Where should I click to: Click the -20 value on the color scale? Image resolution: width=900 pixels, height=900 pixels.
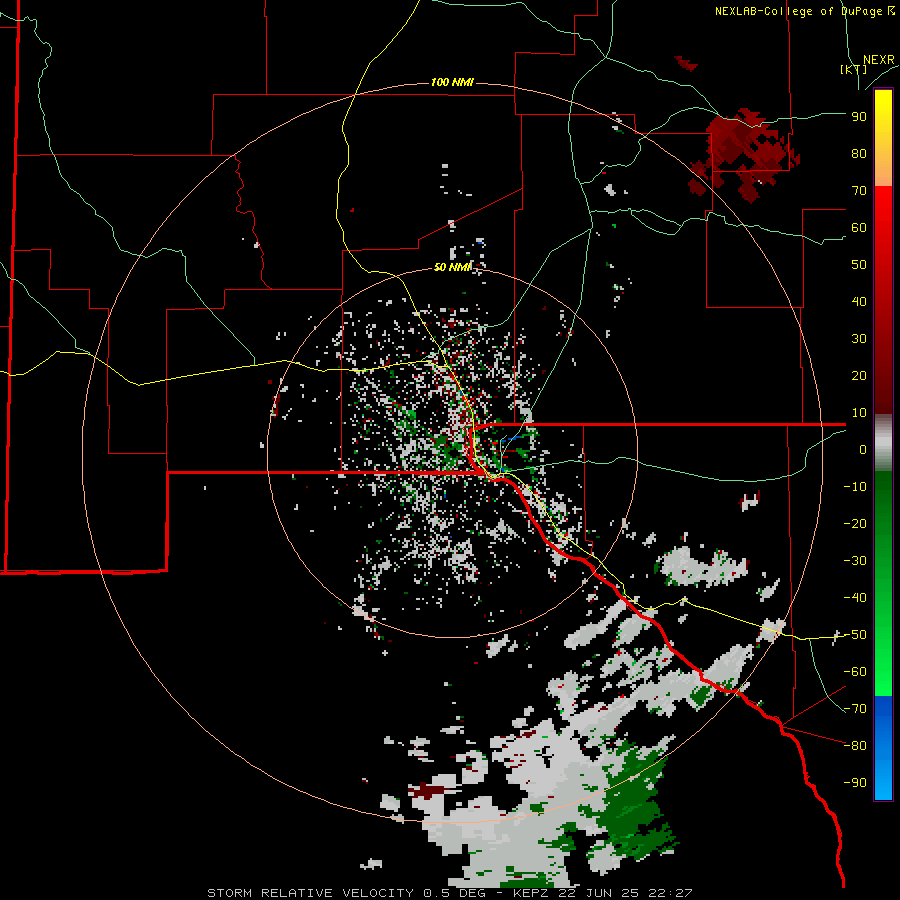pyautogui.click(x=855, y=524)
